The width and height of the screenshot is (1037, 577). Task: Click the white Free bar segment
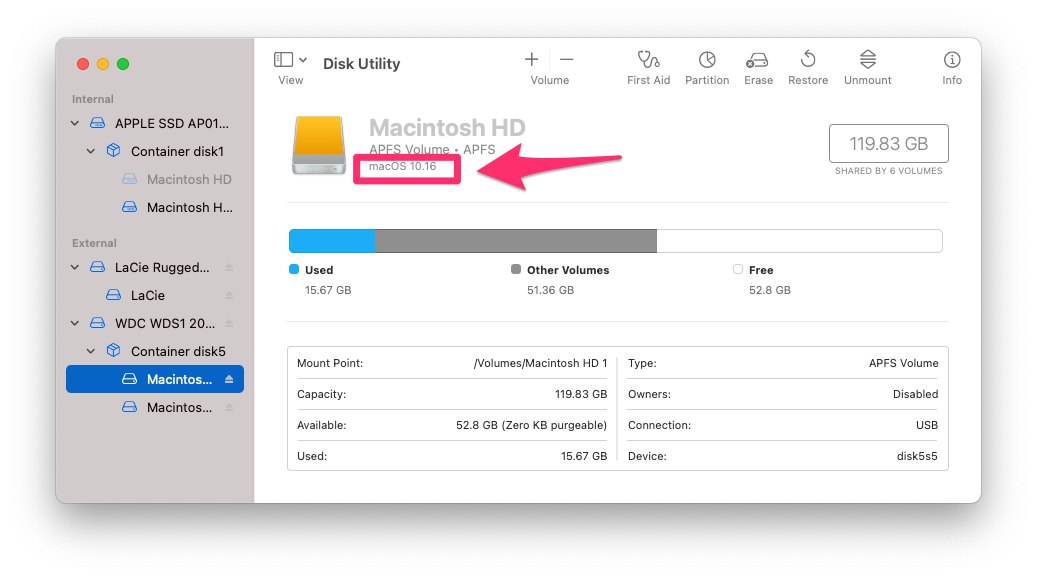click(x=800, y=241)
